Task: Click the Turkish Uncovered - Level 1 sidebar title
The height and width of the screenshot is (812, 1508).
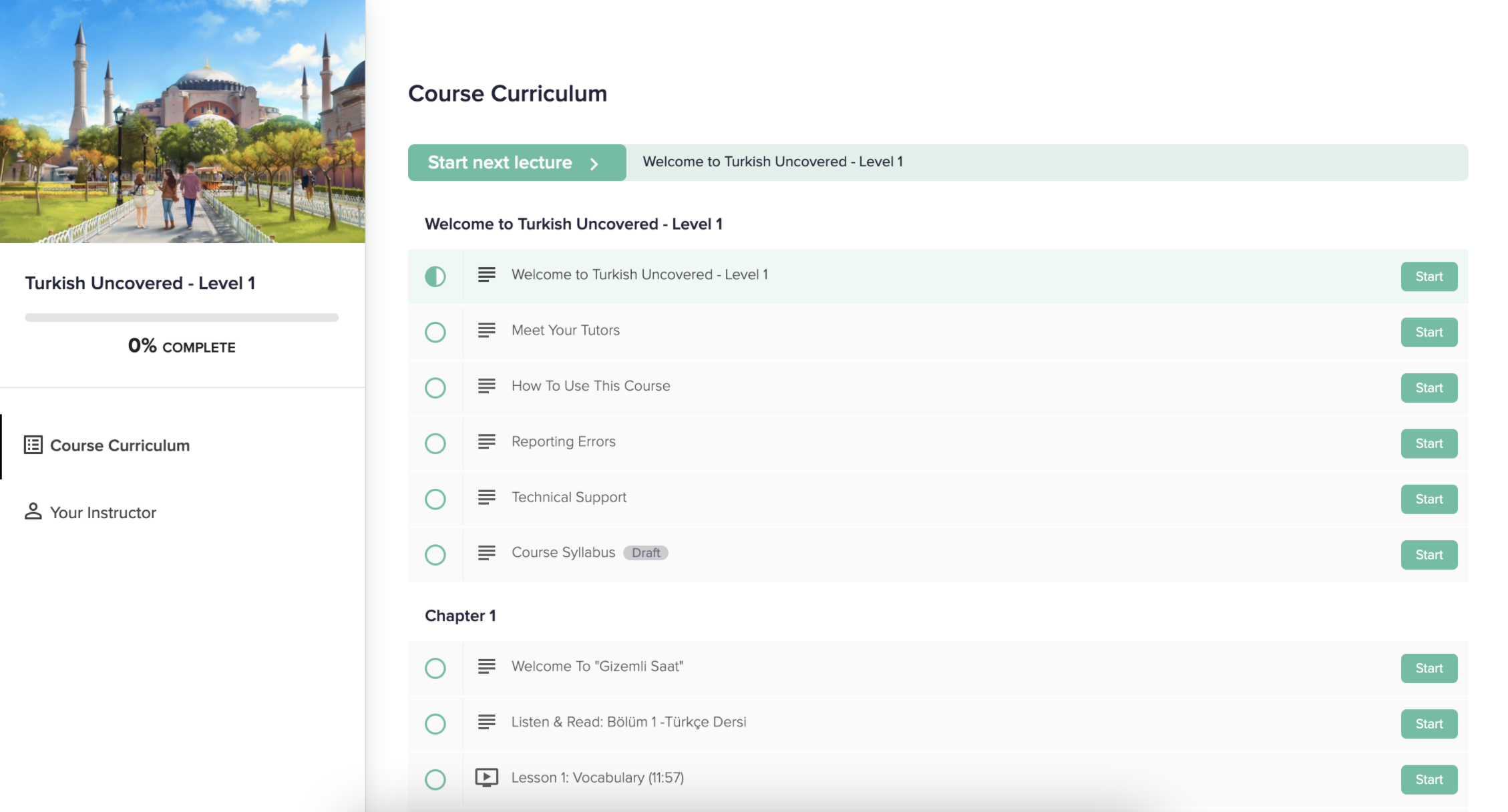Action: click(140, 283)
